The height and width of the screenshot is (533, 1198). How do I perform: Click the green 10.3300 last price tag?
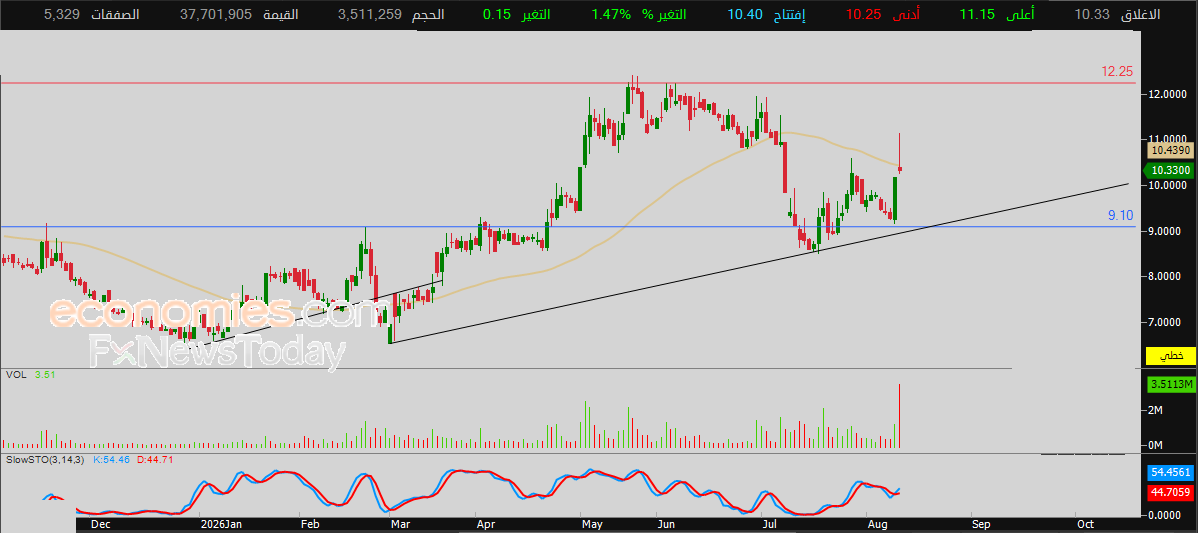(x=1168, y=171)
